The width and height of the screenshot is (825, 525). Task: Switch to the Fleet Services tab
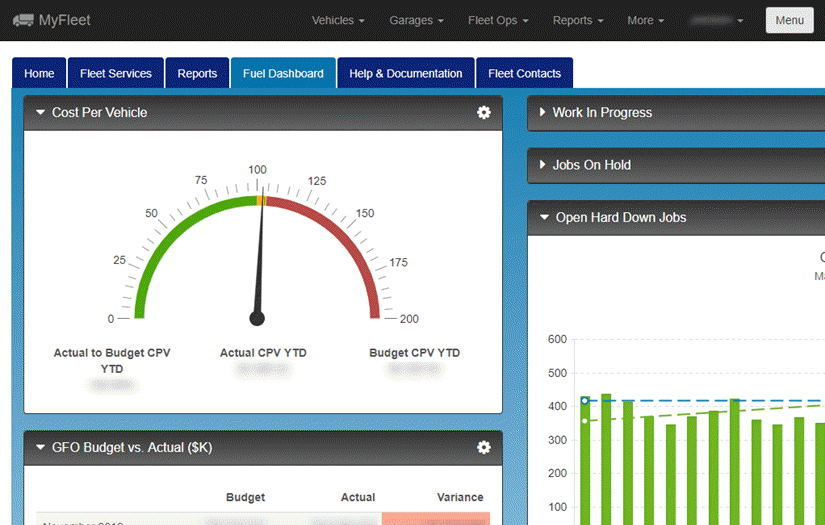point(116,73)
